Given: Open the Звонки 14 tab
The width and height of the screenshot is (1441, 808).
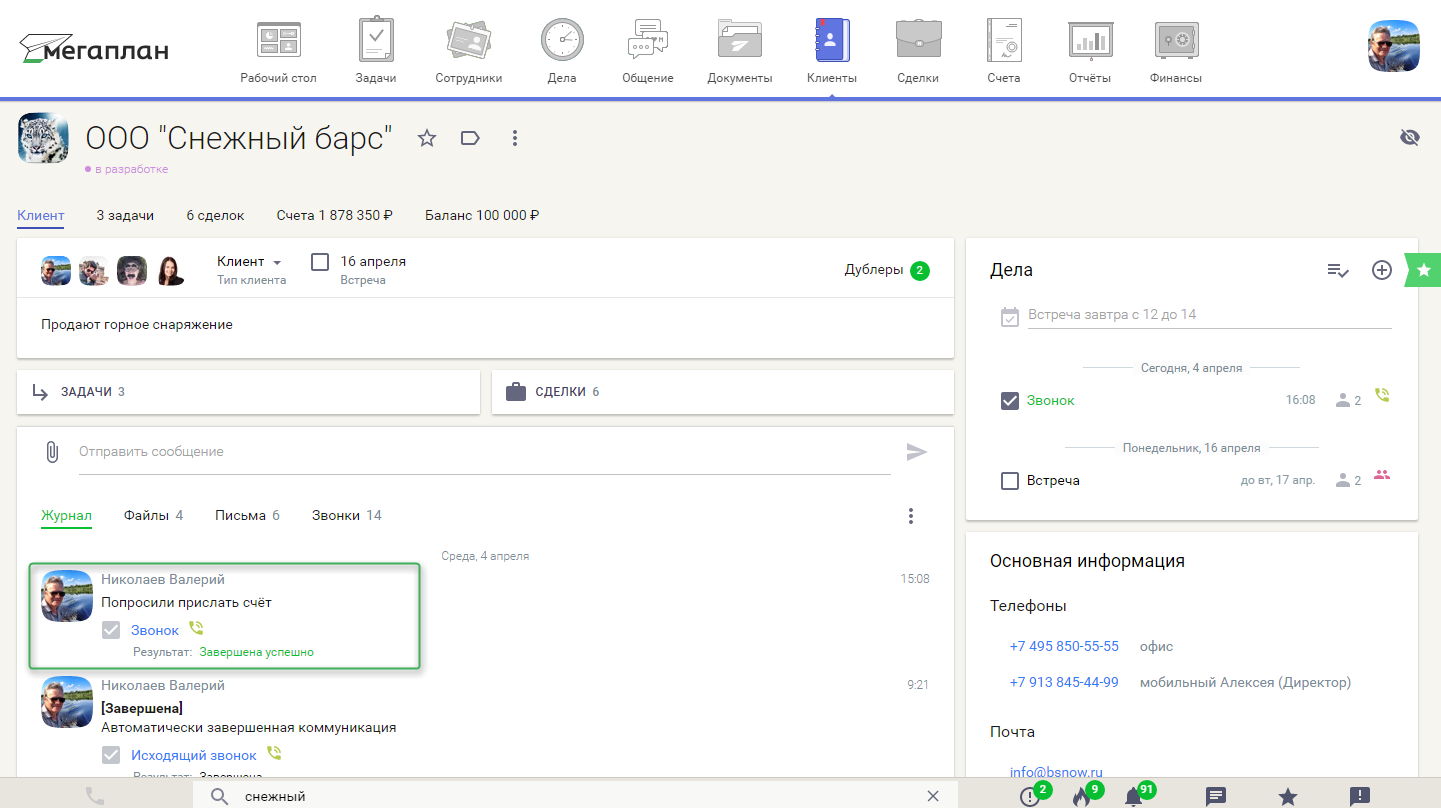Looking at the screenshot, I should click(346, 516).
